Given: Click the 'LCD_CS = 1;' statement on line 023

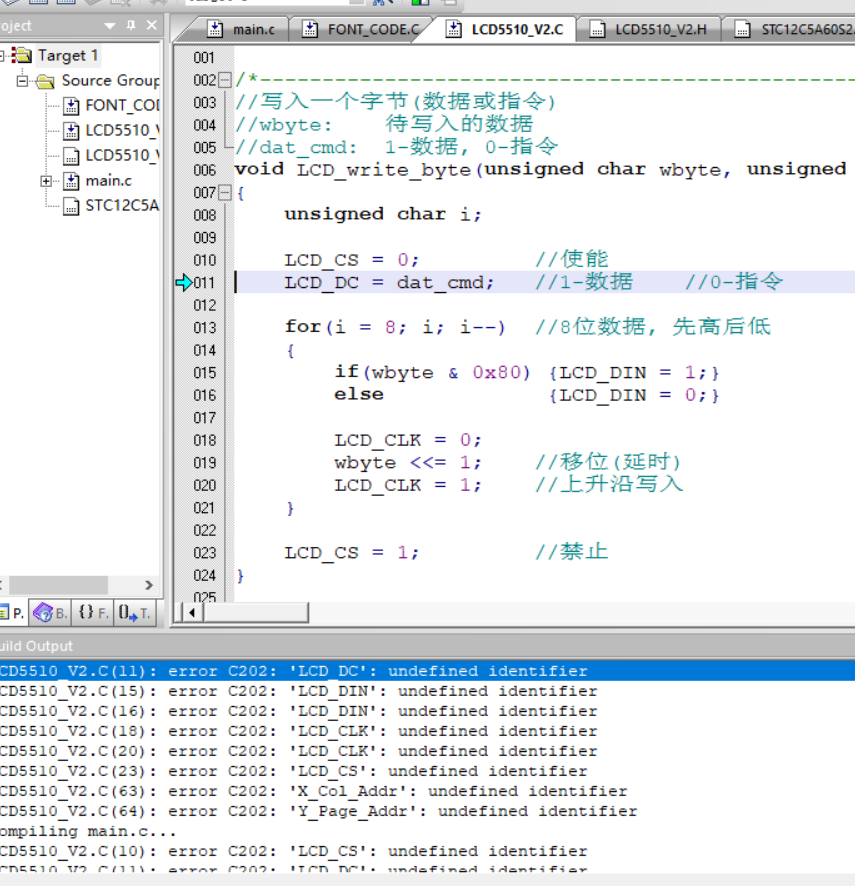Looking at the screenshot, I should click(351, 553).
